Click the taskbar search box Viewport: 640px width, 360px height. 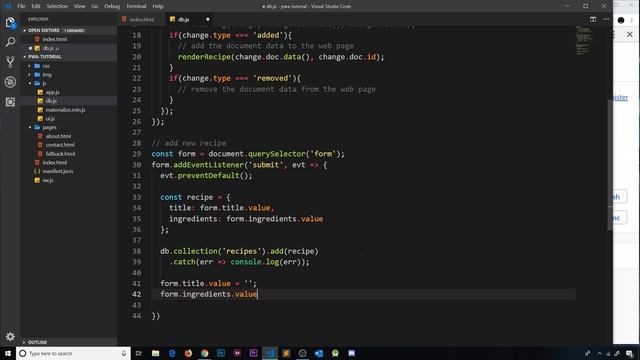(x=73, y=353)
